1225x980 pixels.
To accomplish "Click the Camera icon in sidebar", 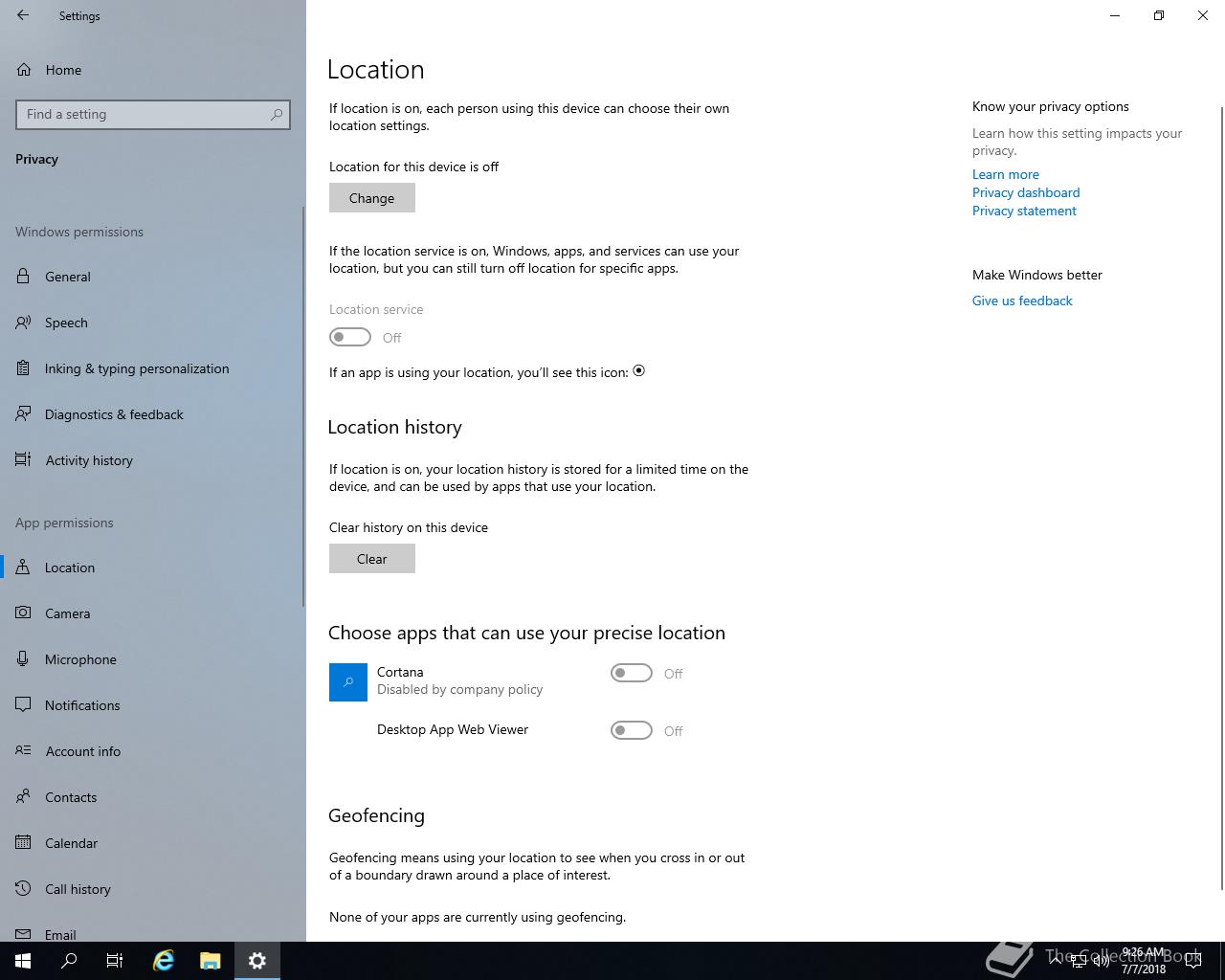I will click(x=23, y=613).
